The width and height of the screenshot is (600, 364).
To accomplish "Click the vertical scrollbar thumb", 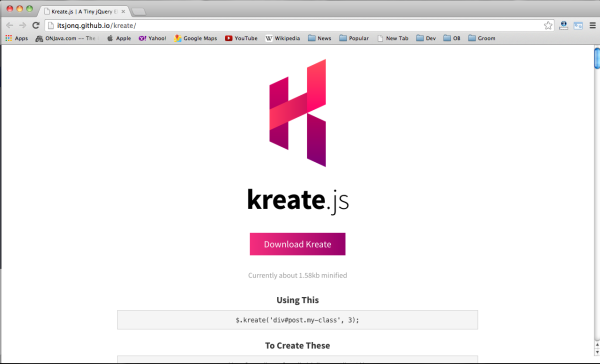I will click(597, 58).
